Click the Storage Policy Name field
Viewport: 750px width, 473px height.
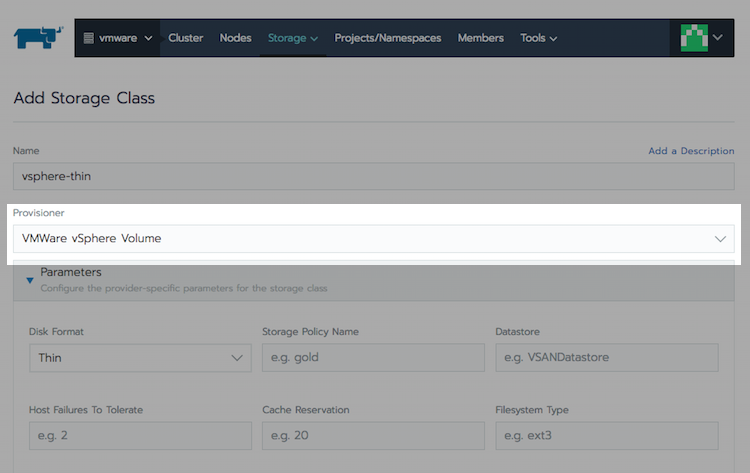tap(373, 358)
